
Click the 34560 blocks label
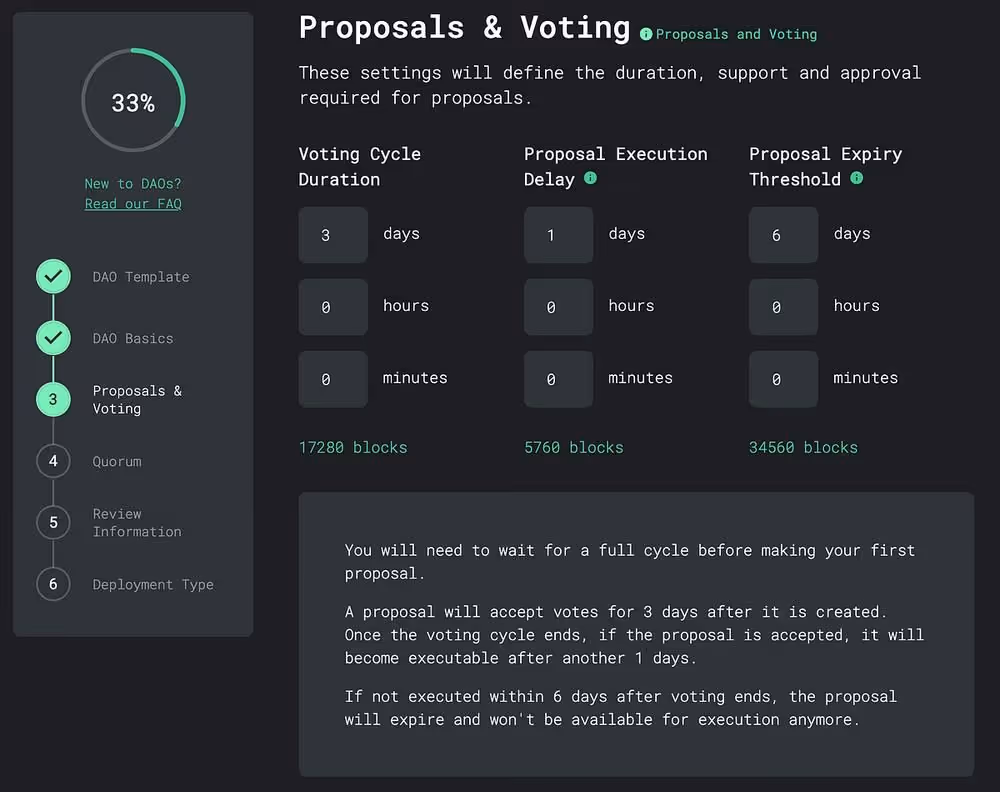click(803, 447)
